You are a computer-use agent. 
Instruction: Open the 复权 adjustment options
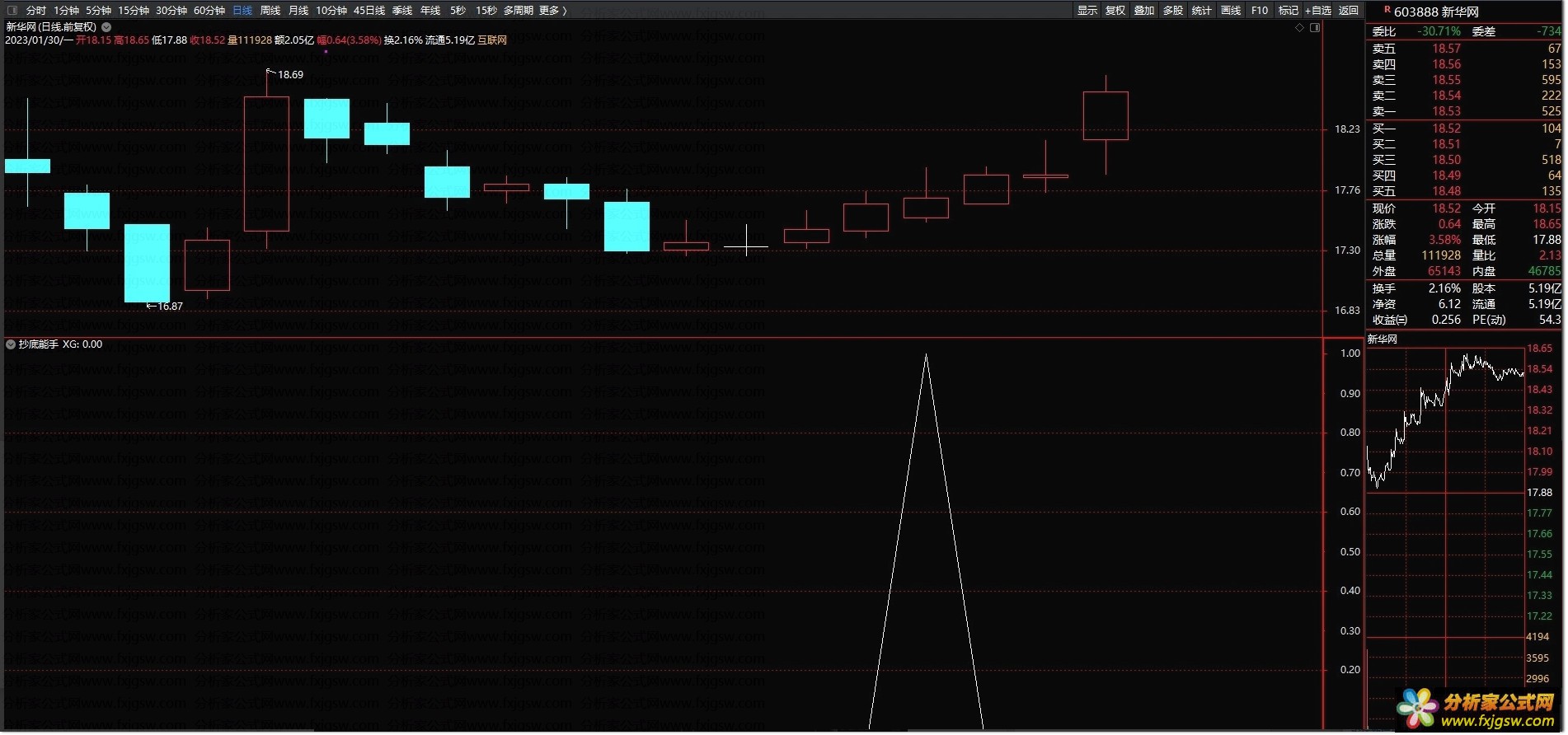pos(1115,11)
